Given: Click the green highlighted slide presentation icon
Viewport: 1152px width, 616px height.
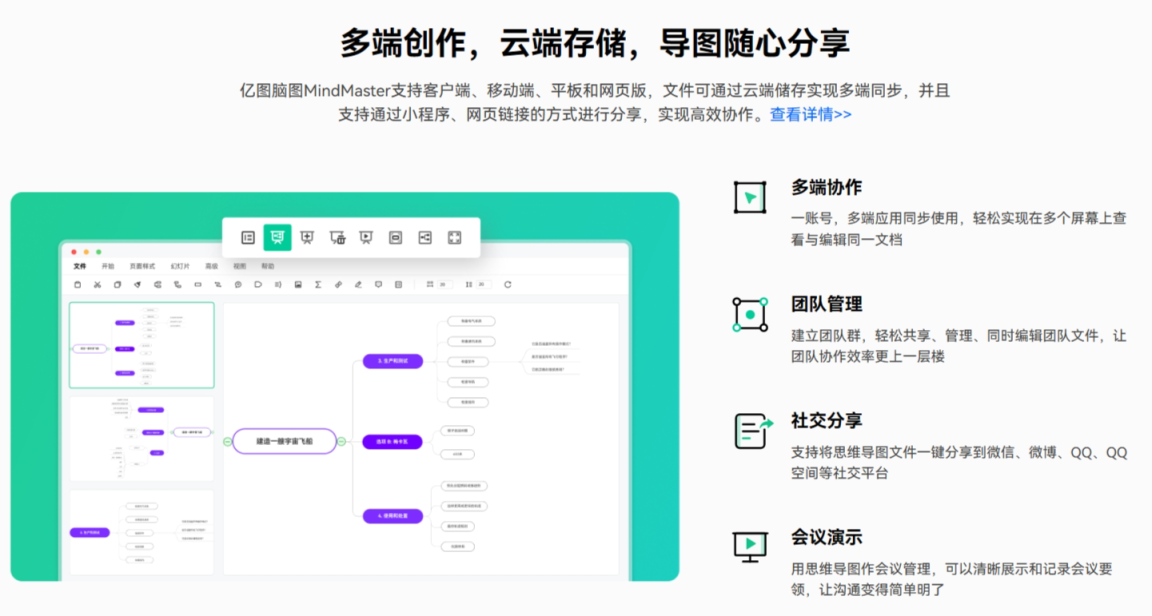Looking at the screenshot, I should pos(277,237).
